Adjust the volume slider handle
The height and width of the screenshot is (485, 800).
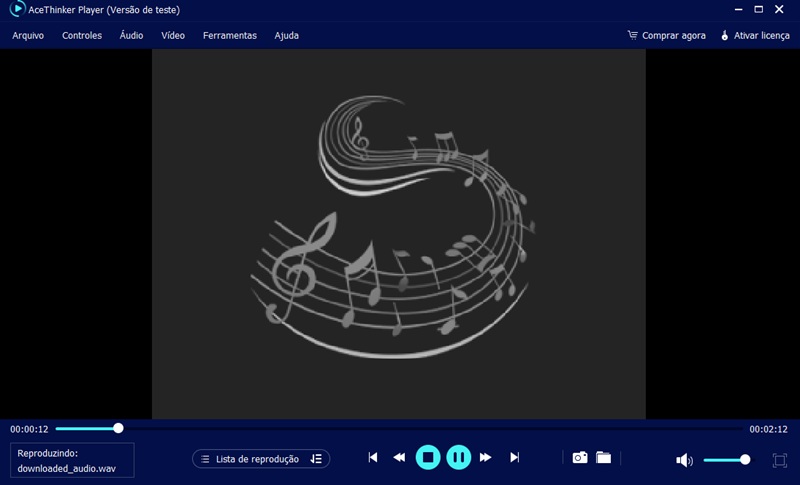745,460
